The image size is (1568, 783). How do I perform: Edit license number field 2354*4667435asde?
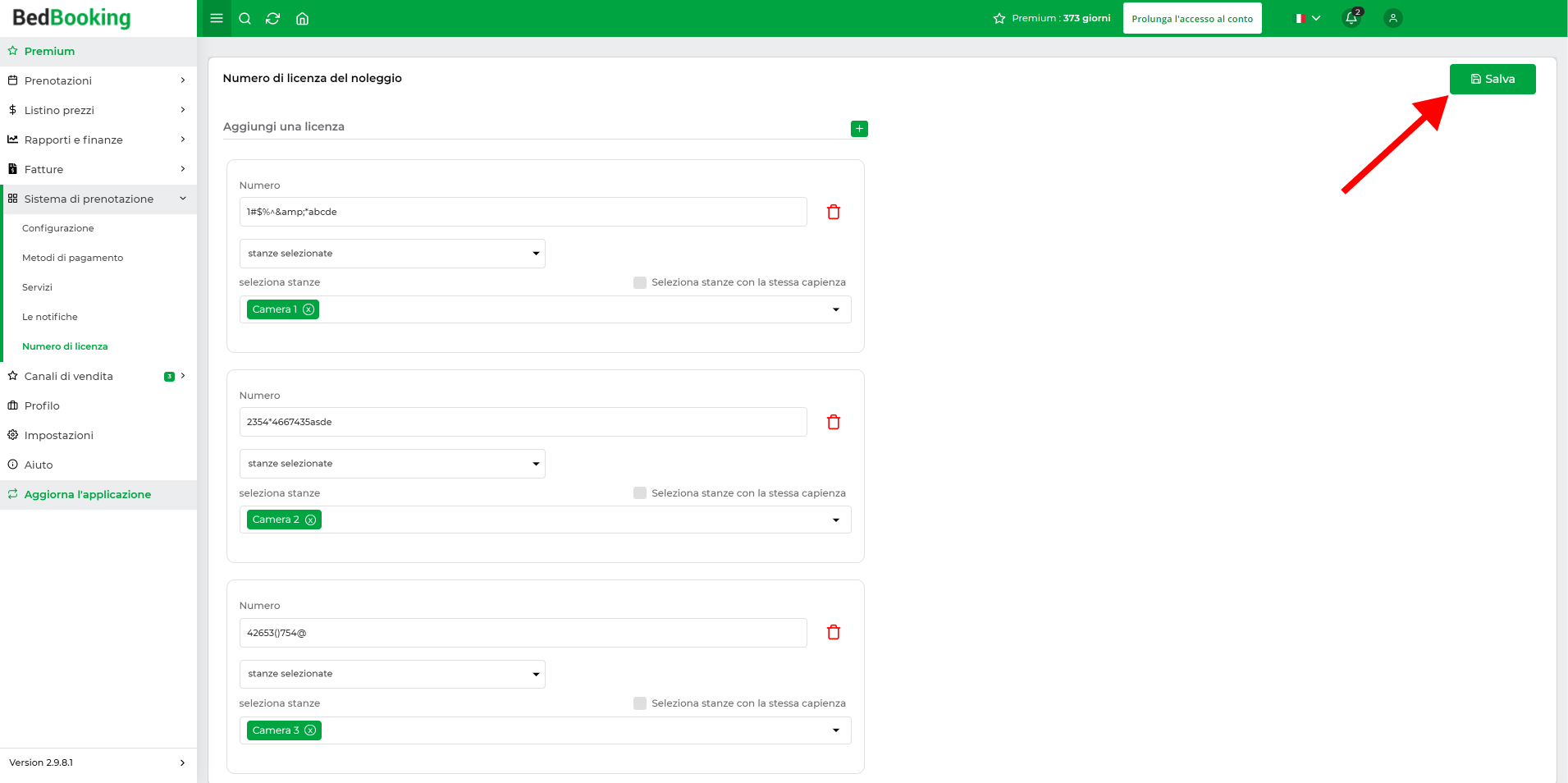coord(523,422)
